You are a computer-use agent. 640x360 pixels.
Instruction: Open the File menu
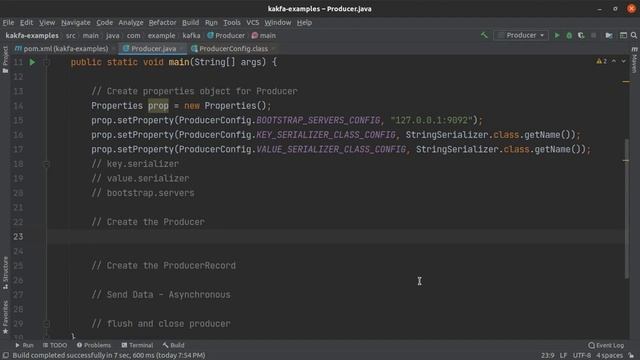click(x=8, y=22)
